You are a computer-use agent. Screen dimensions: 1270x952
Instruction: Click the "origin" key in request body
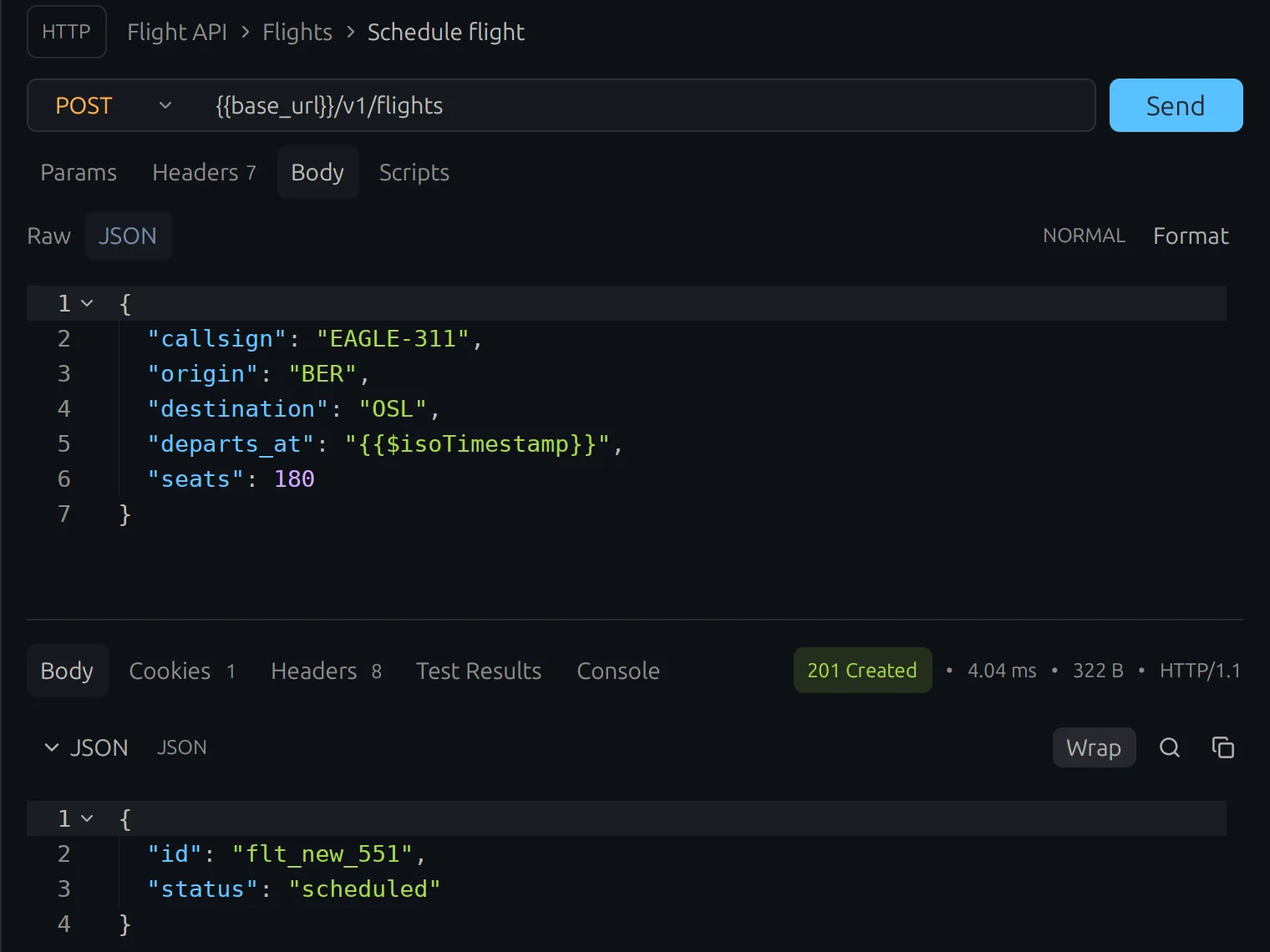coord(203,373)
